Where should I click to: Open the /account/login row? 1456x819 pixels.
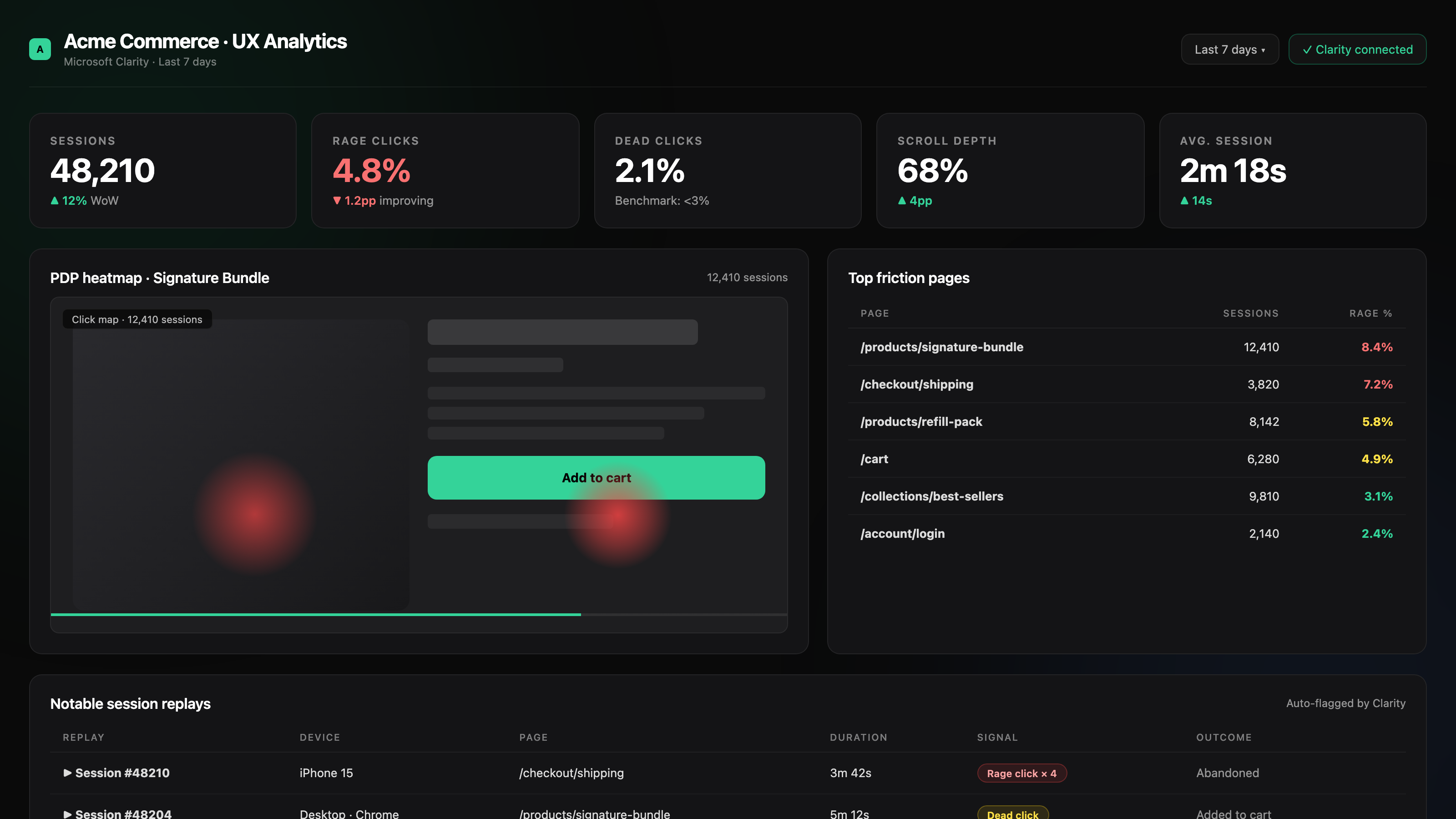coord(1127,534)
